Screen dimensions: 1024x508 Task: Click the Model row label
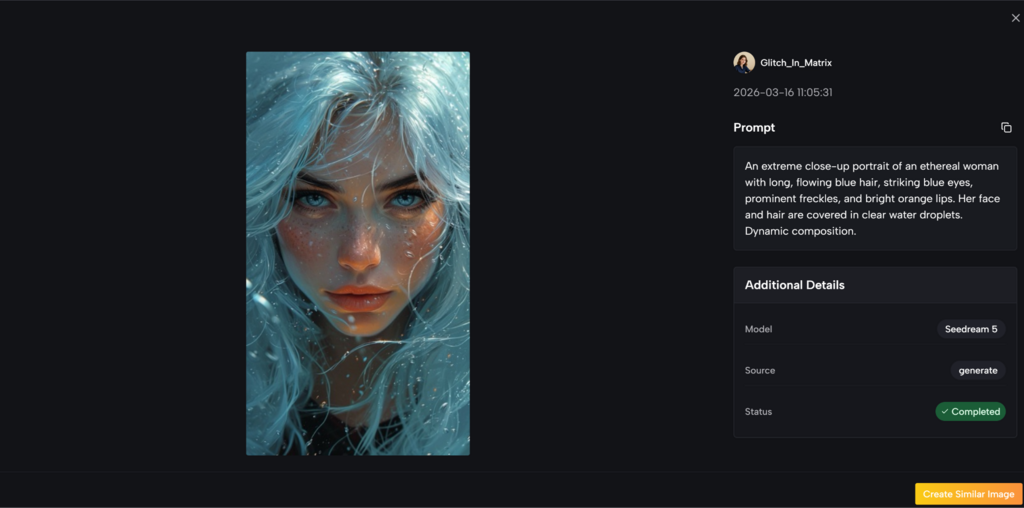758,329
